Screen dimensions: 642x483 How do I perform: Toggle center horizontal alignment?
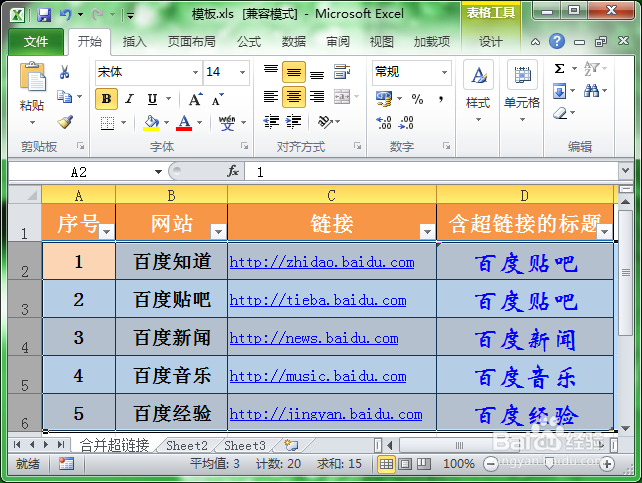coord(294,97)
